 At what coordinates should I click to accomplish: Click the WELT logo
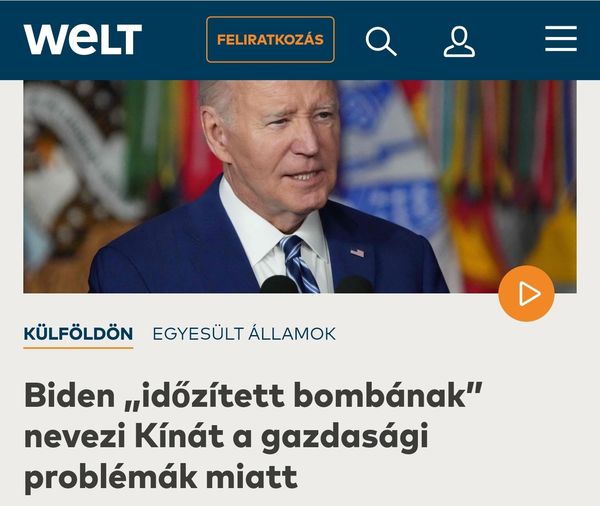point(83,39)
